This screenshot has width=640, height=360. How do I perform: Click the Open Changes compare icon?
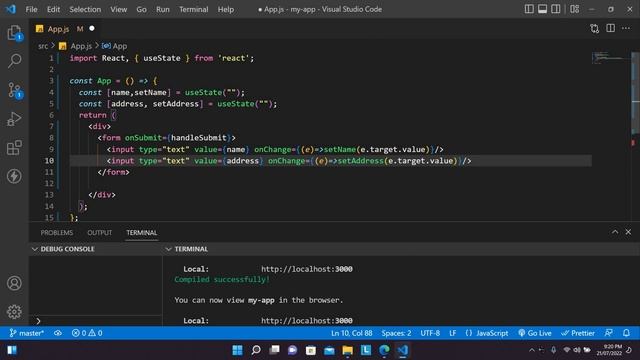[595, 29]
